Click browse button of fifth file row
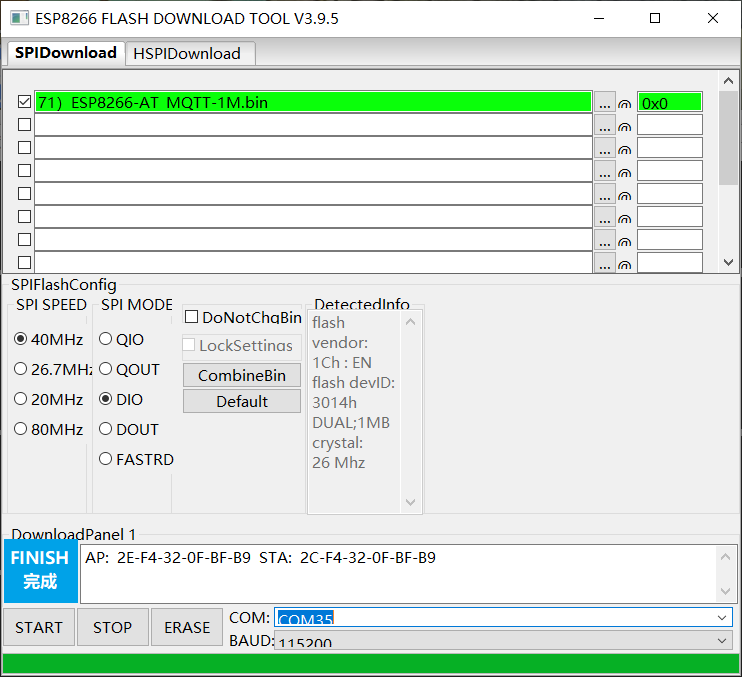The width and height of the screenshot is (742, 677). [x=604, y=194]
